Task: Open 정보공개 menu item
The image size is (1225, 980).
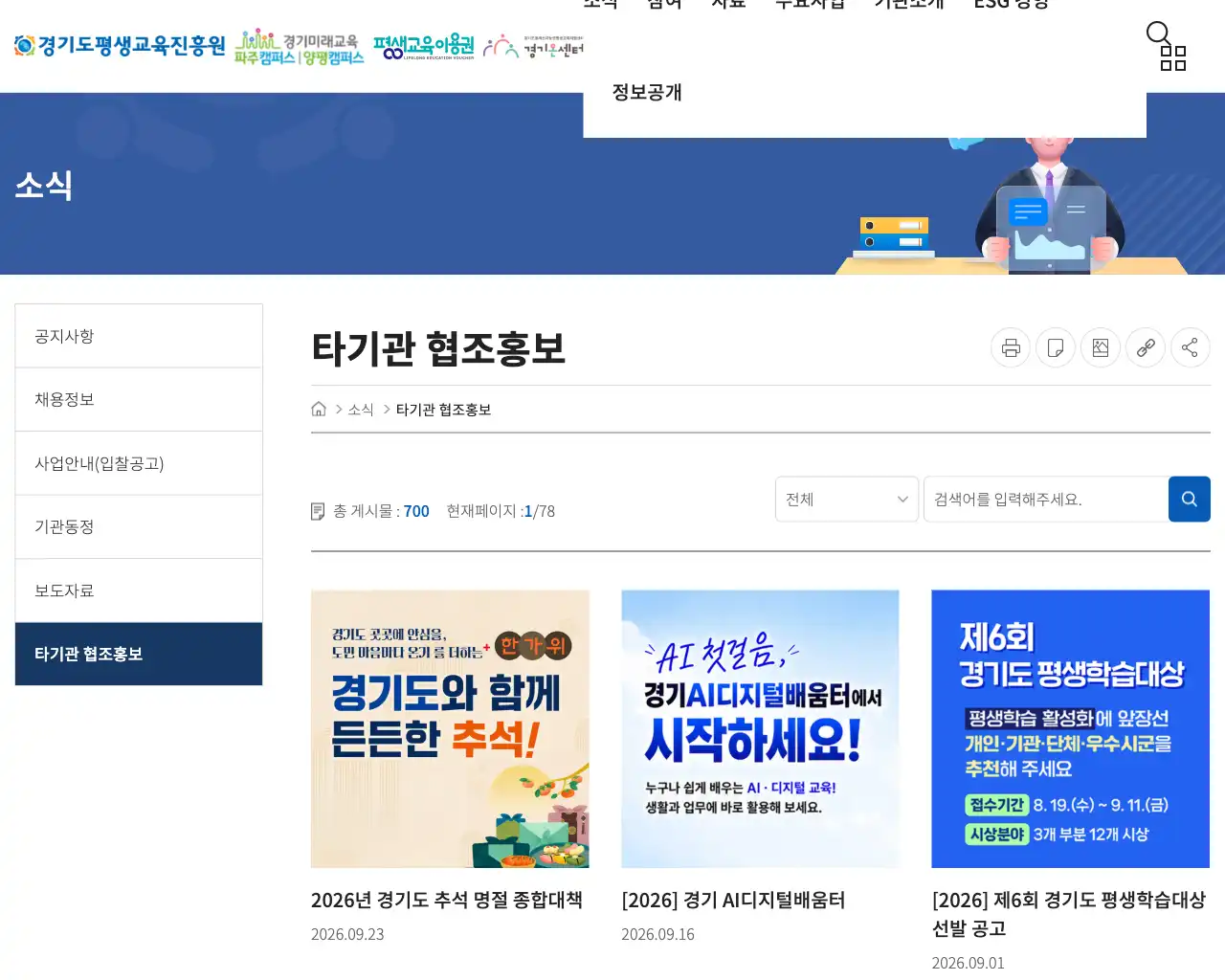Action: click(x=647, y=92)
